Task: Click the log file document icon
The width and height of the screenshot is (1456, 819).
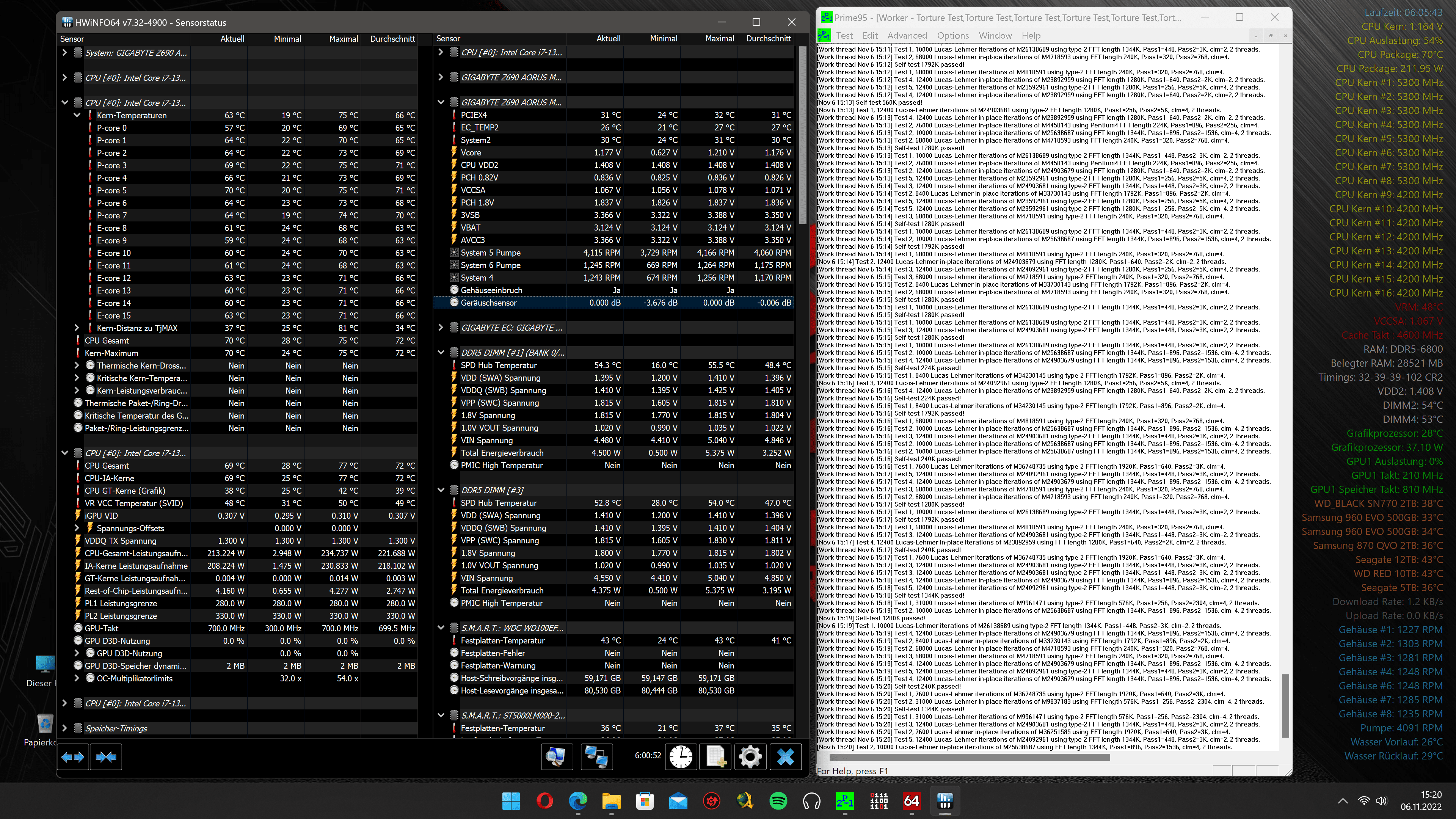Action: point(715,756)
